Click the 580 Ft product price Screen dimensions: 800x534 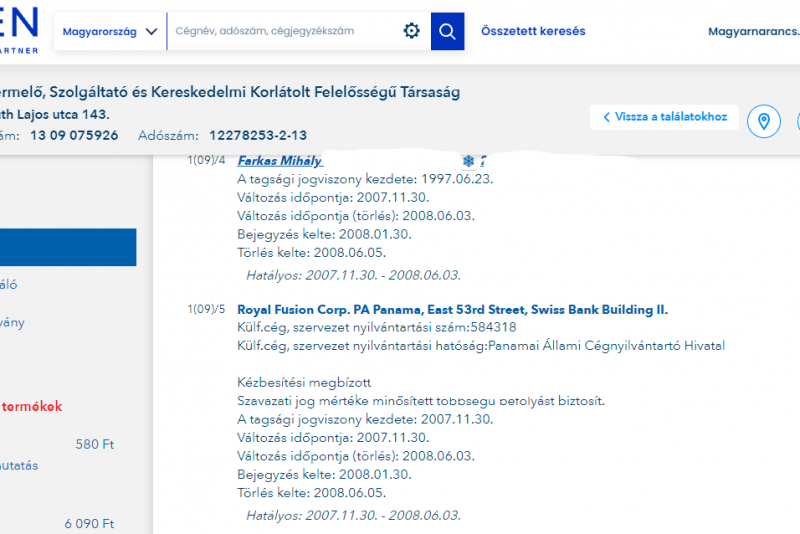(95, 444)
